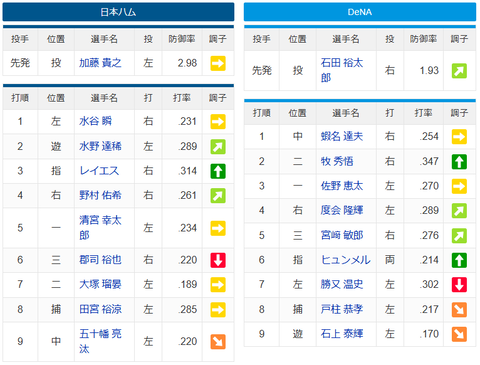
Task: Open player link 石上 泰輝
Action: (x=342, y=333)
